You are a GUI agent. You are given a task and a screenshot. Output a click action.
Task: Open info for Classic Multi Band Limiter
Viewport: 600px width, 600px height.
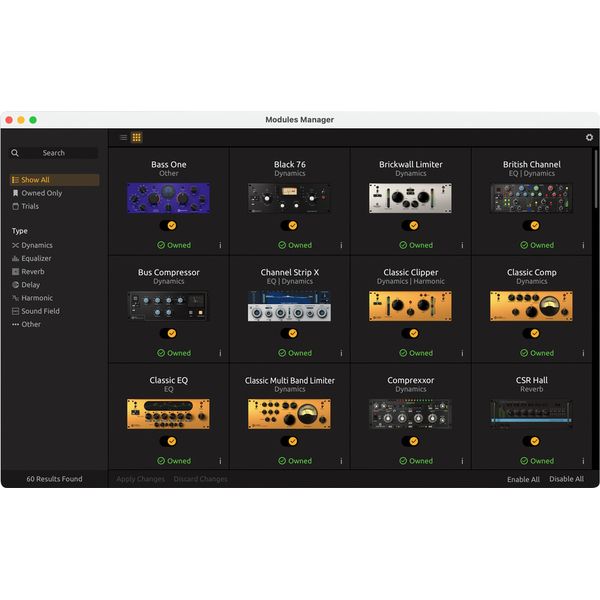coord(341,461)
